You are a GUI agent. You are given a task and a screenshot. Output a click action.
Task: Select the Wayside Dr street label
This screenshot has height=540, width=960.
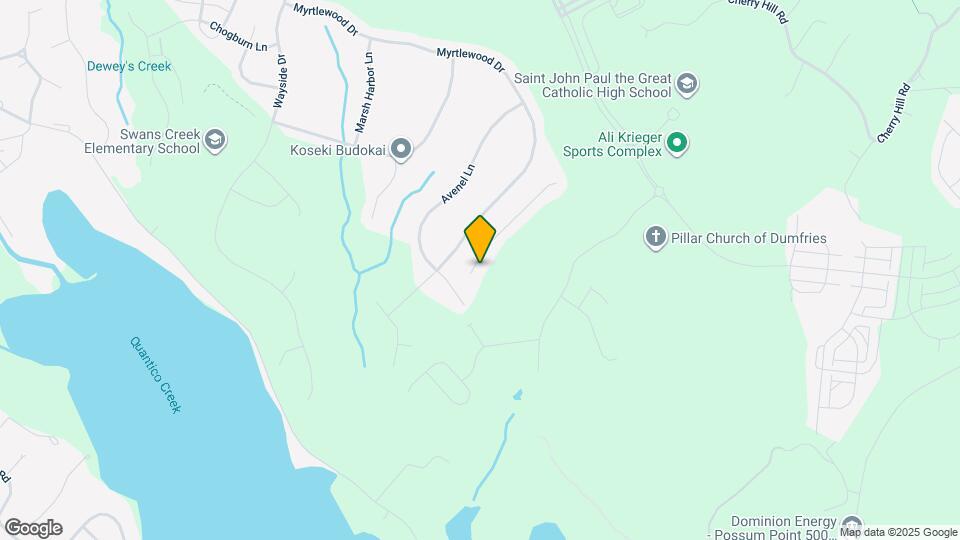pyautogui.click(x=280, y=81)
